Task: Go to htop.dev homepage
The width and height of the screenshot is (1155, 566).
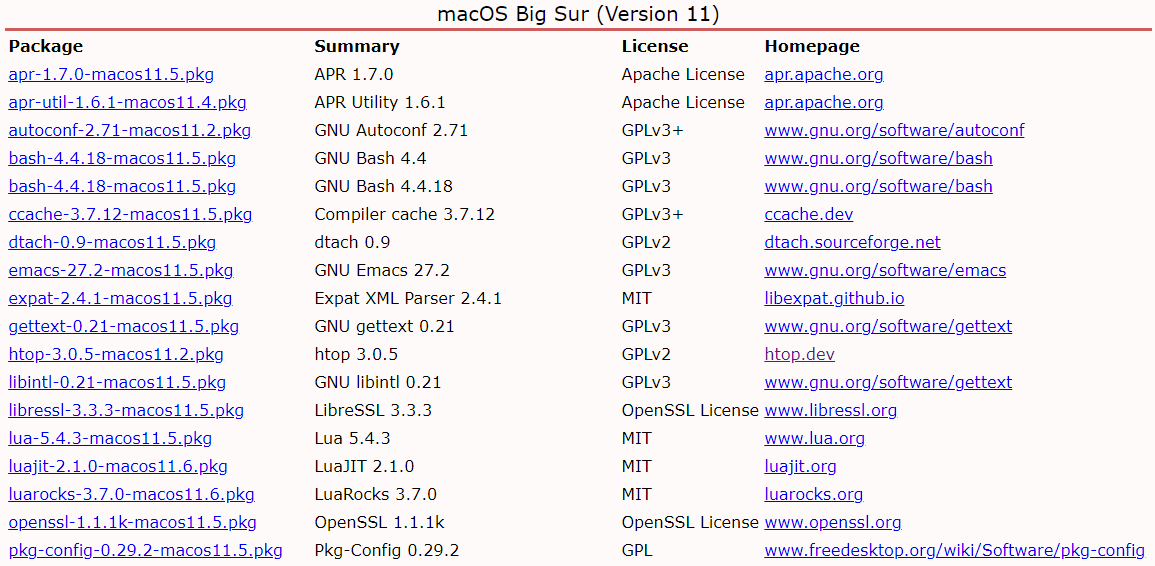Action: [x=799, y=355]
